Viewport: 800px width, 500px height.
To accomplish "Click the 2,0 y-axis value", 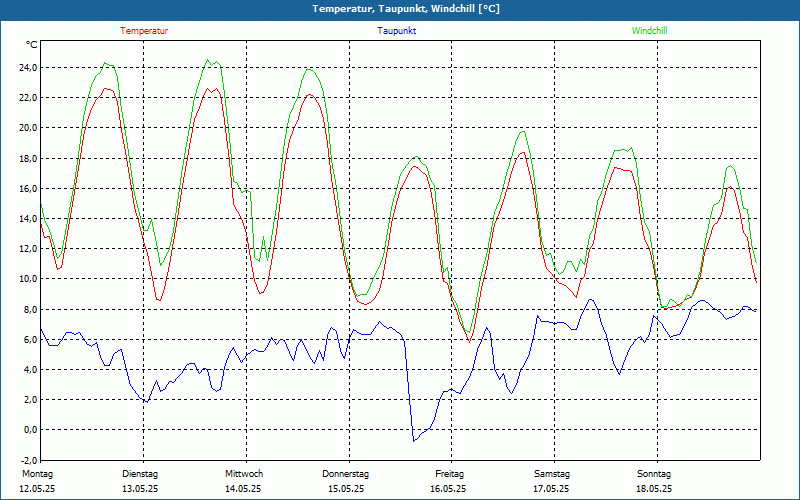I will (x=30, y=399).
